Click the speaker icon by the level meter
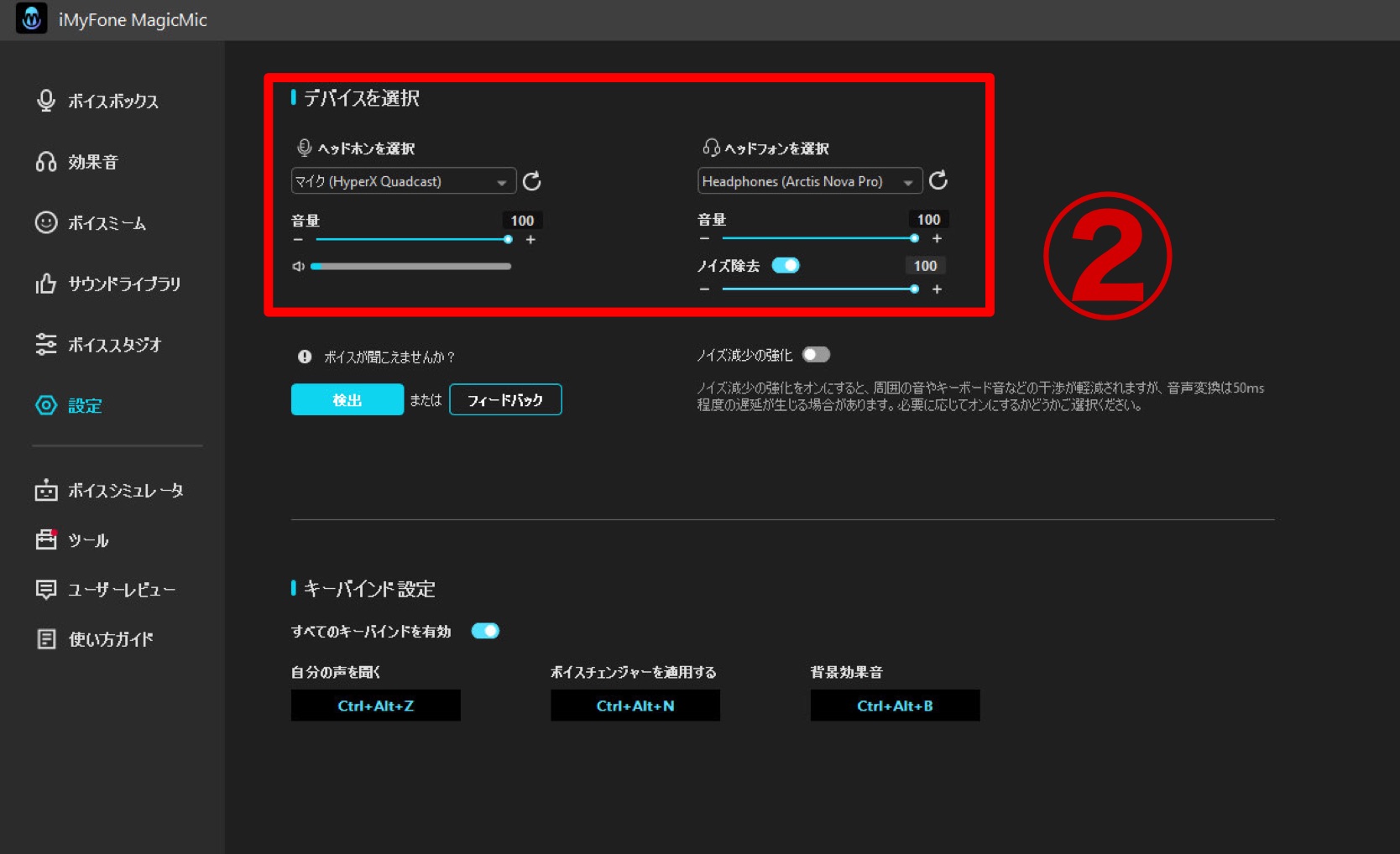The width and height of the screenshot is (1400, 854). (298, 266)
